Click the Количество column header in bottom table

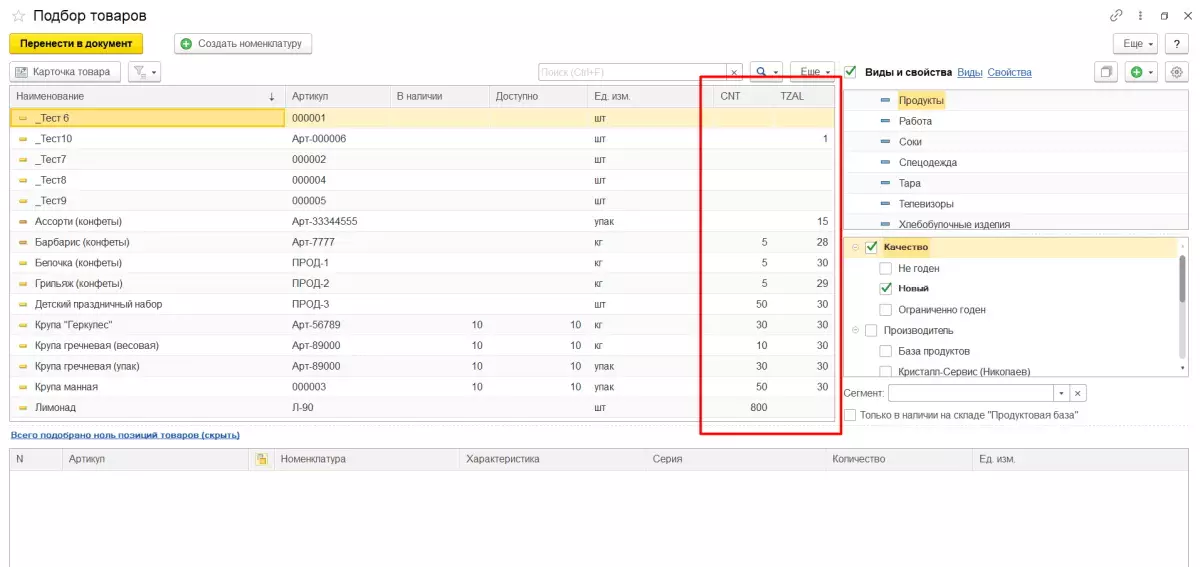pos(898,459)
